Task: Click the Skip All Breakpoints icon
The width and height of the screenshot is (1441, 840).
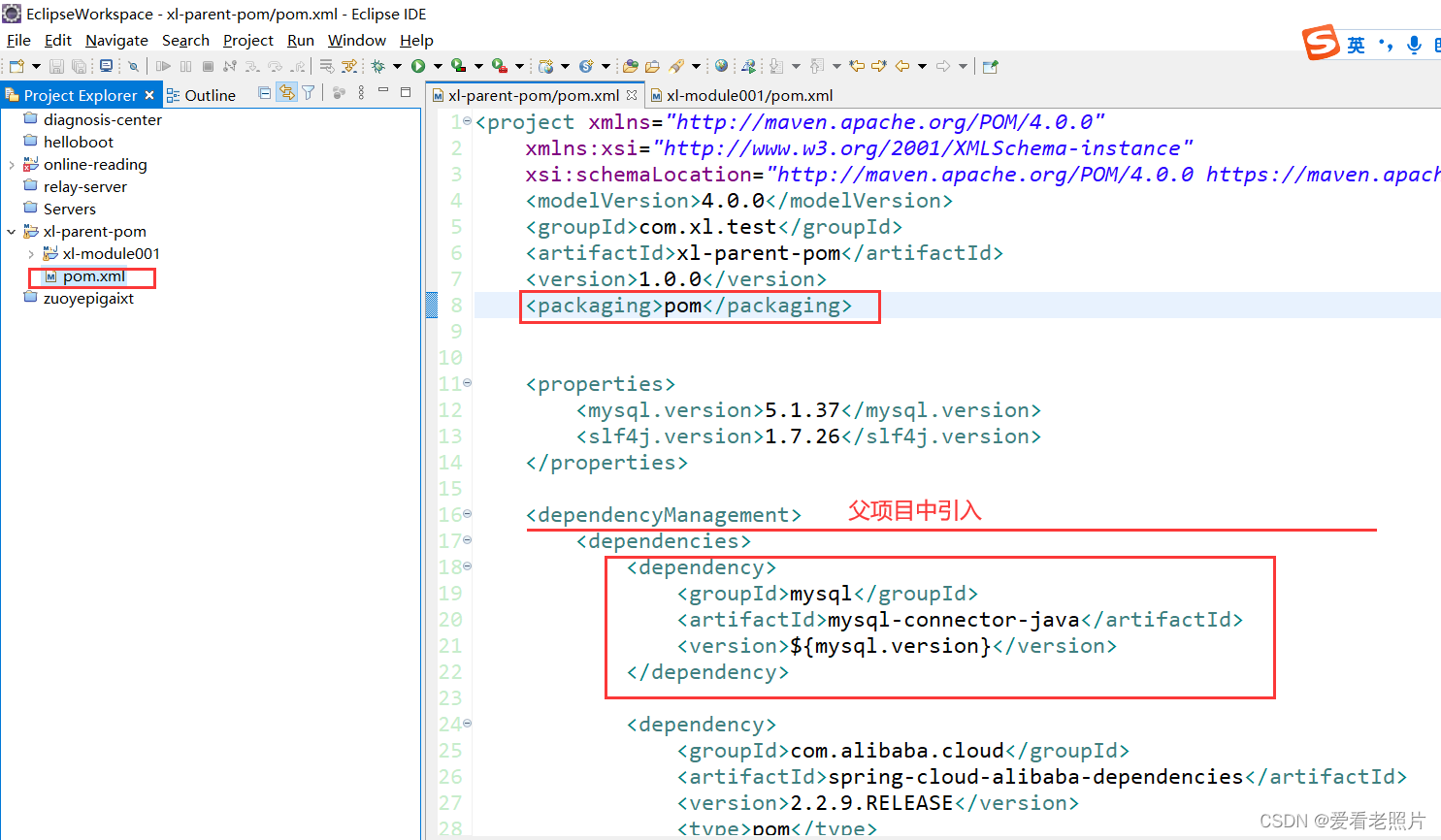Action: click(133, 66)
